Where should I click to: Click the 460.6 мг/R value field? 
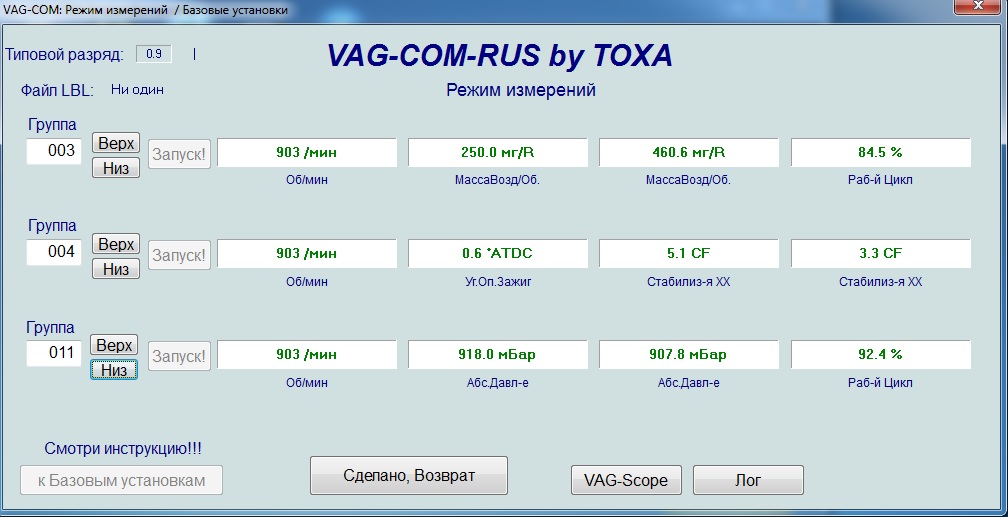(x=688, y=153)
